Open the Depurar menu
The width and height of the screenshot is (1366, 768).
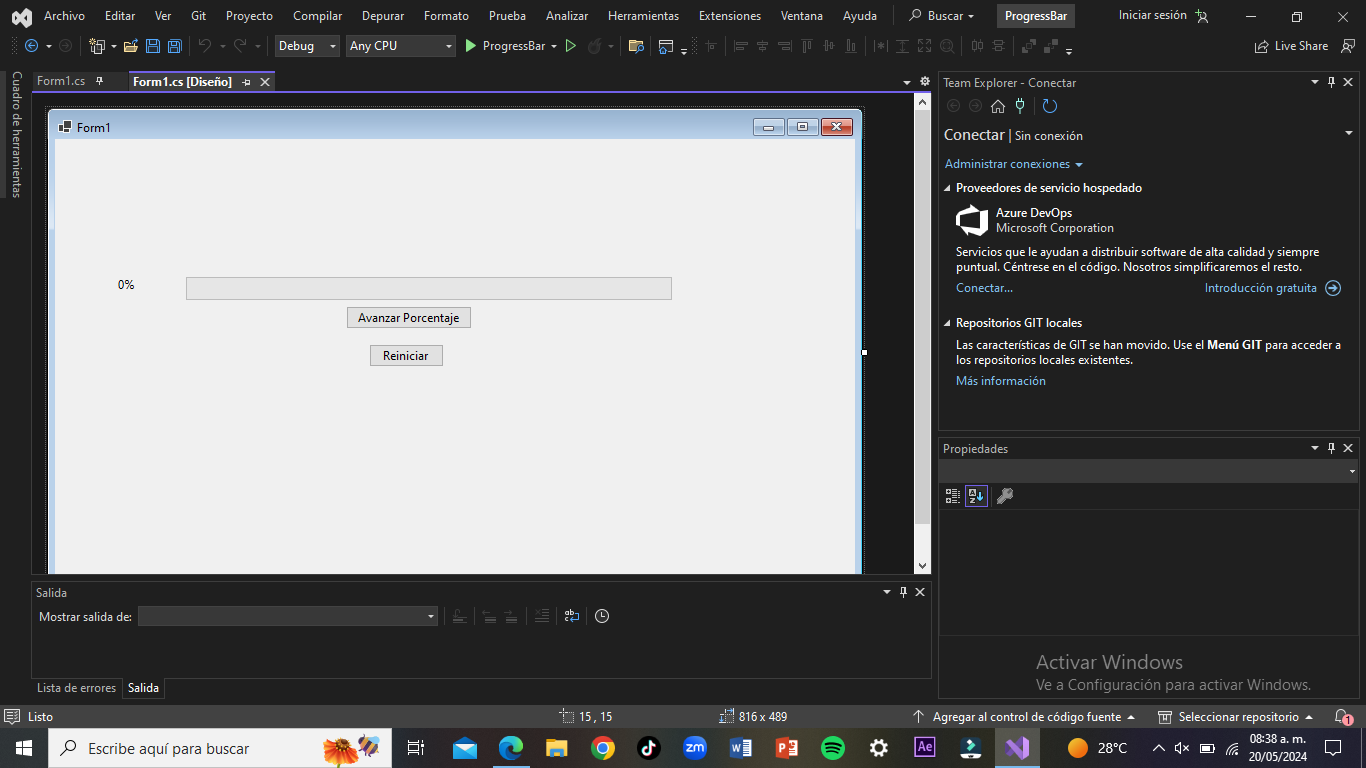(x=383, y=16)
